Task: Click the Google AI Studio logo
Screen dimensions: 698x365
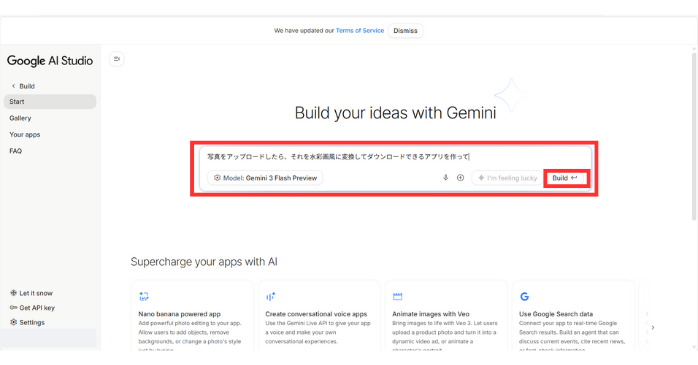Action: coord(50,61)
